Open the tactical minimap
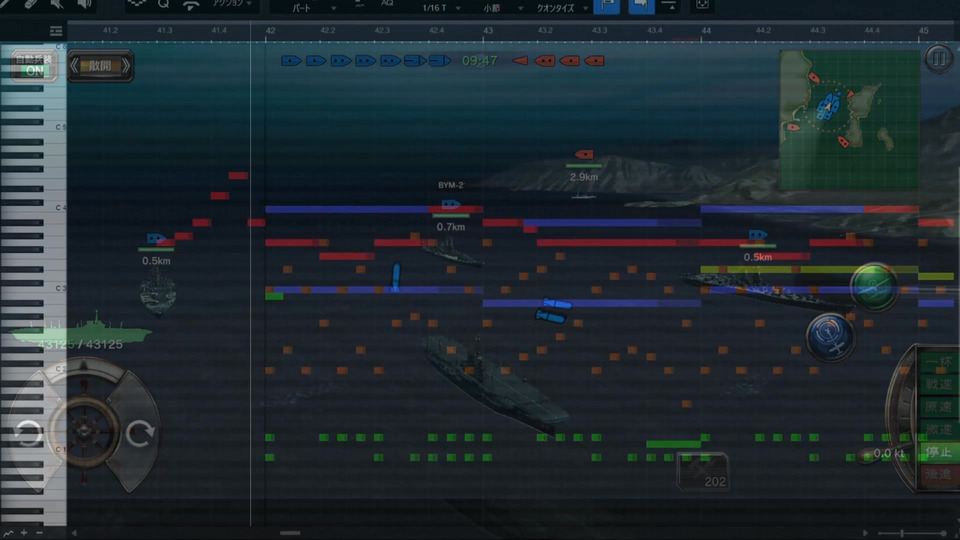960x540 pixels. click(x=849, y=119)
